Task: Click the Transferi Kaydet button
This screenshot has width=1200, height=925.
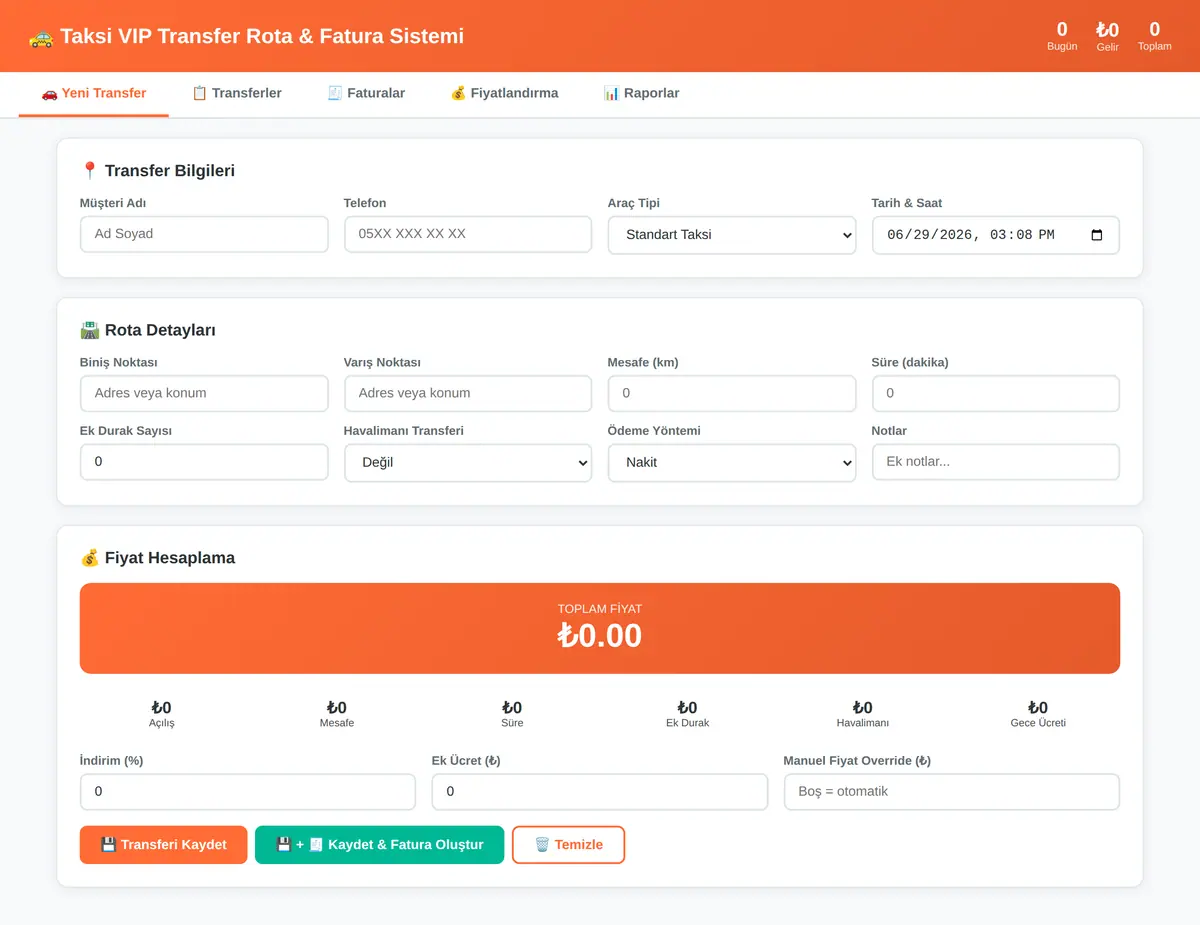Action: 163,845
